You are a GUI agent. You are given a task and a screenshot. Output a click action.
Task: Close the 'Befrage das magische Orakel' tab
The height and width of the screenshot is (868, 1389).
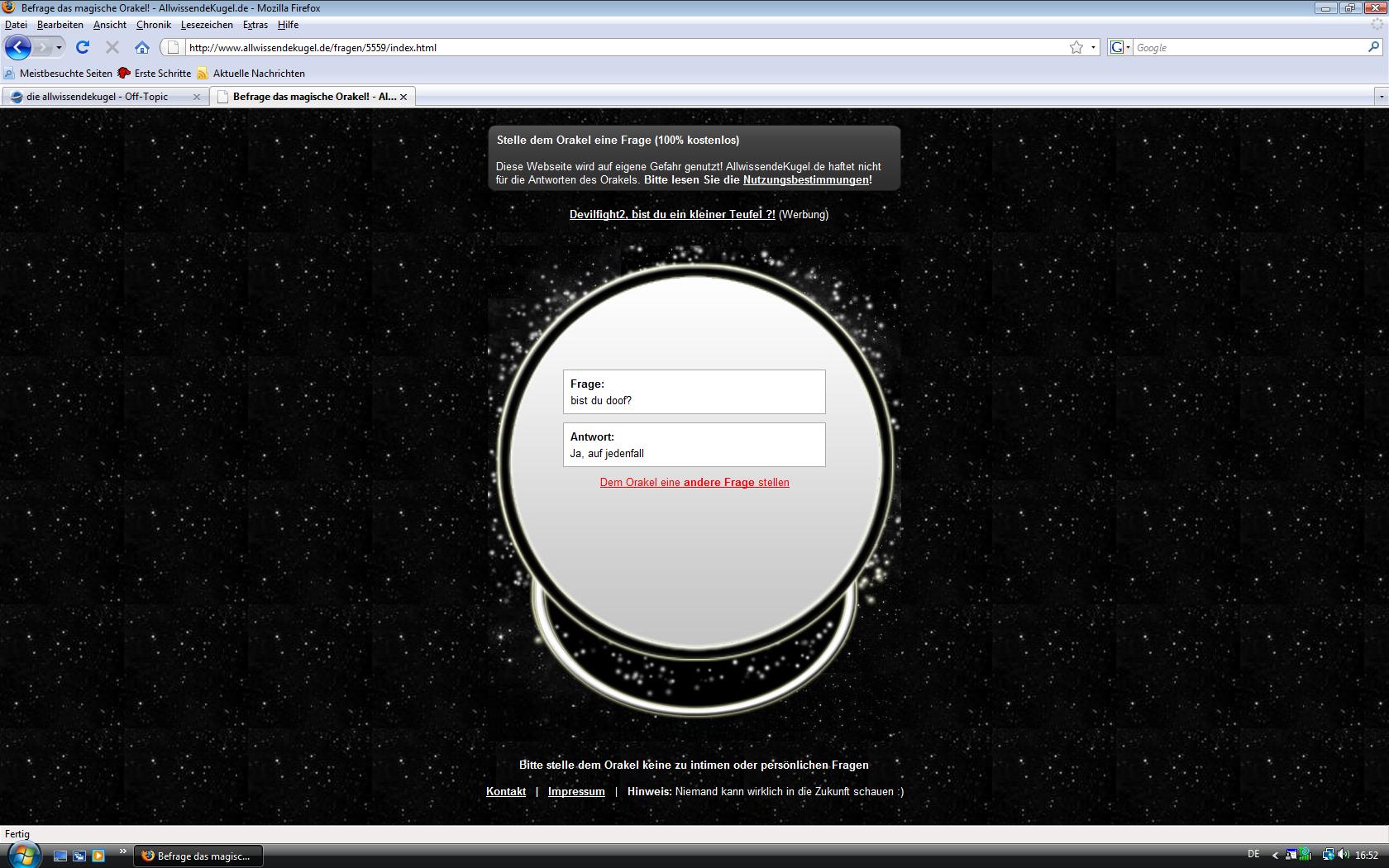coord(403,97)
